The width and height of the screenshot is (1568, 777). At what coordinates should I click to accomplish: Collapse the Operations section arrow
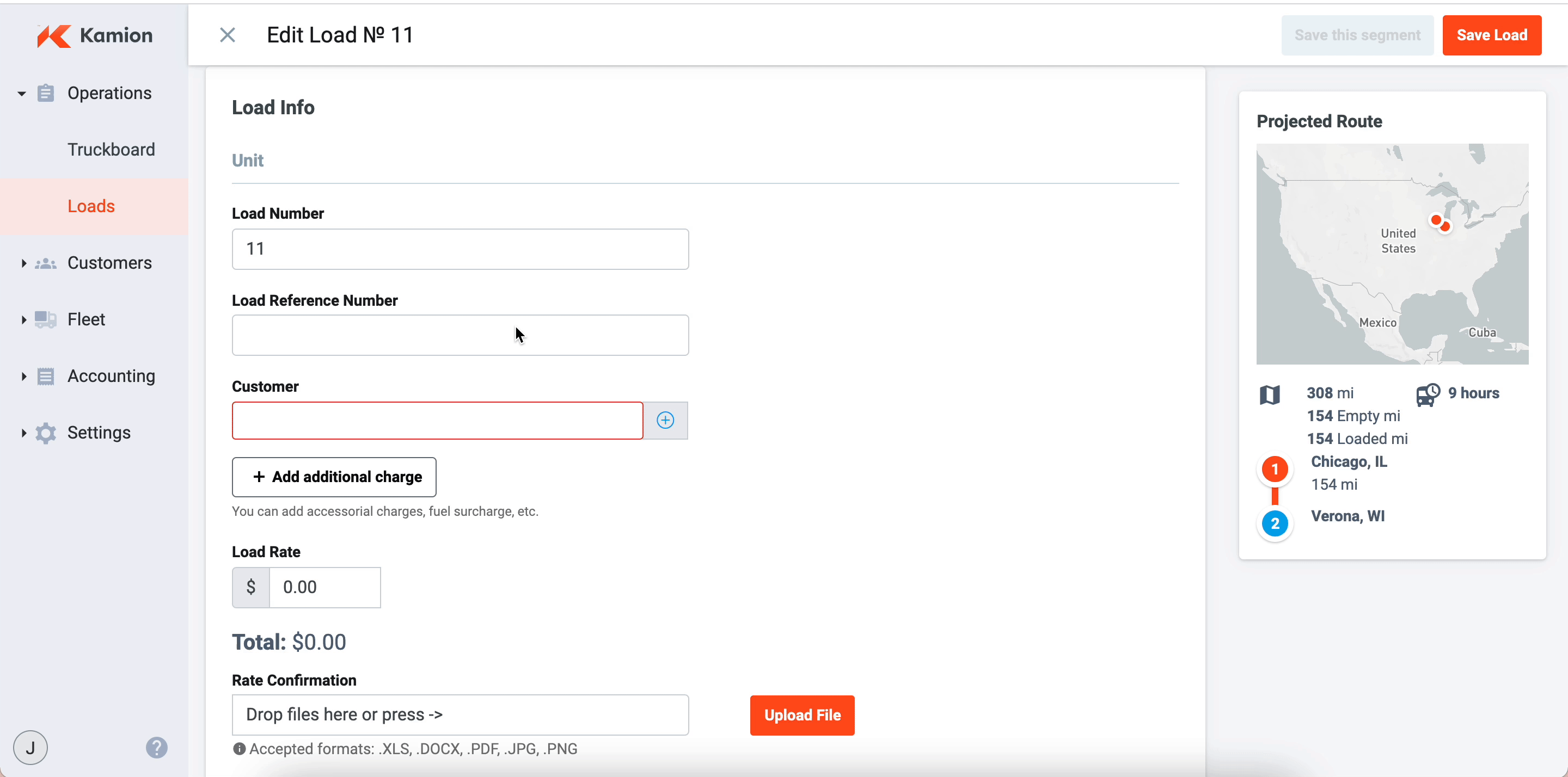pyautogui.click(x=22, y=94)
